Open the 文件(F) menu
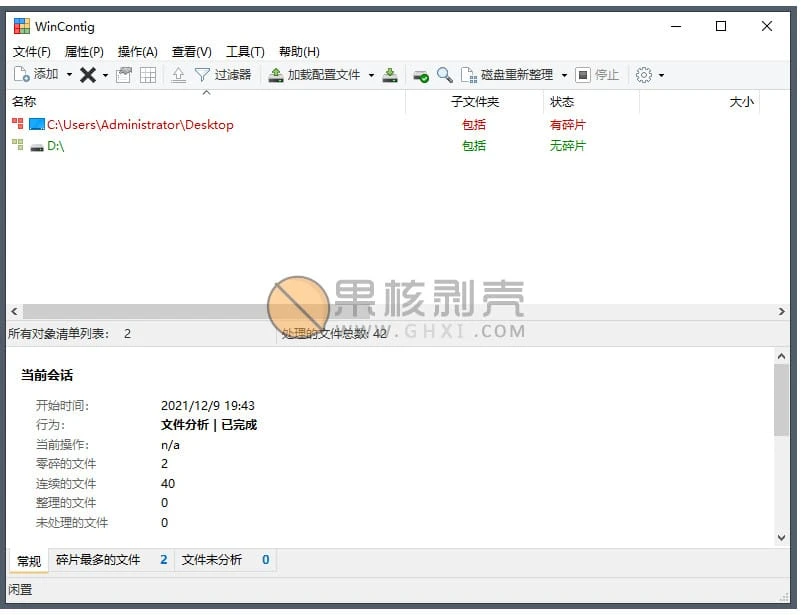Viewport: 803px width, 615px height. click(32, 52)
